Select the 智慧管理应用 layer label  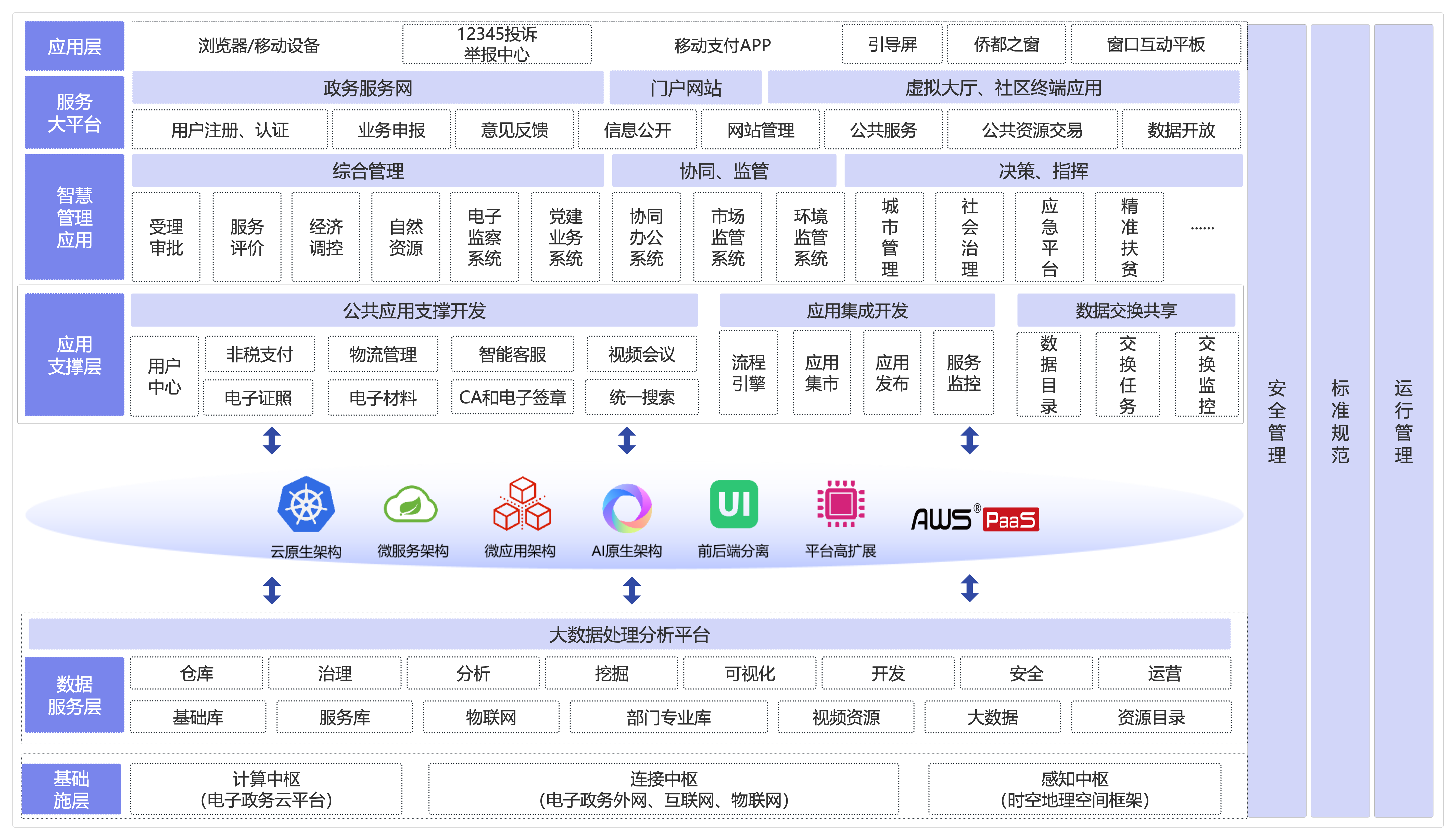(x=74, y=217)
